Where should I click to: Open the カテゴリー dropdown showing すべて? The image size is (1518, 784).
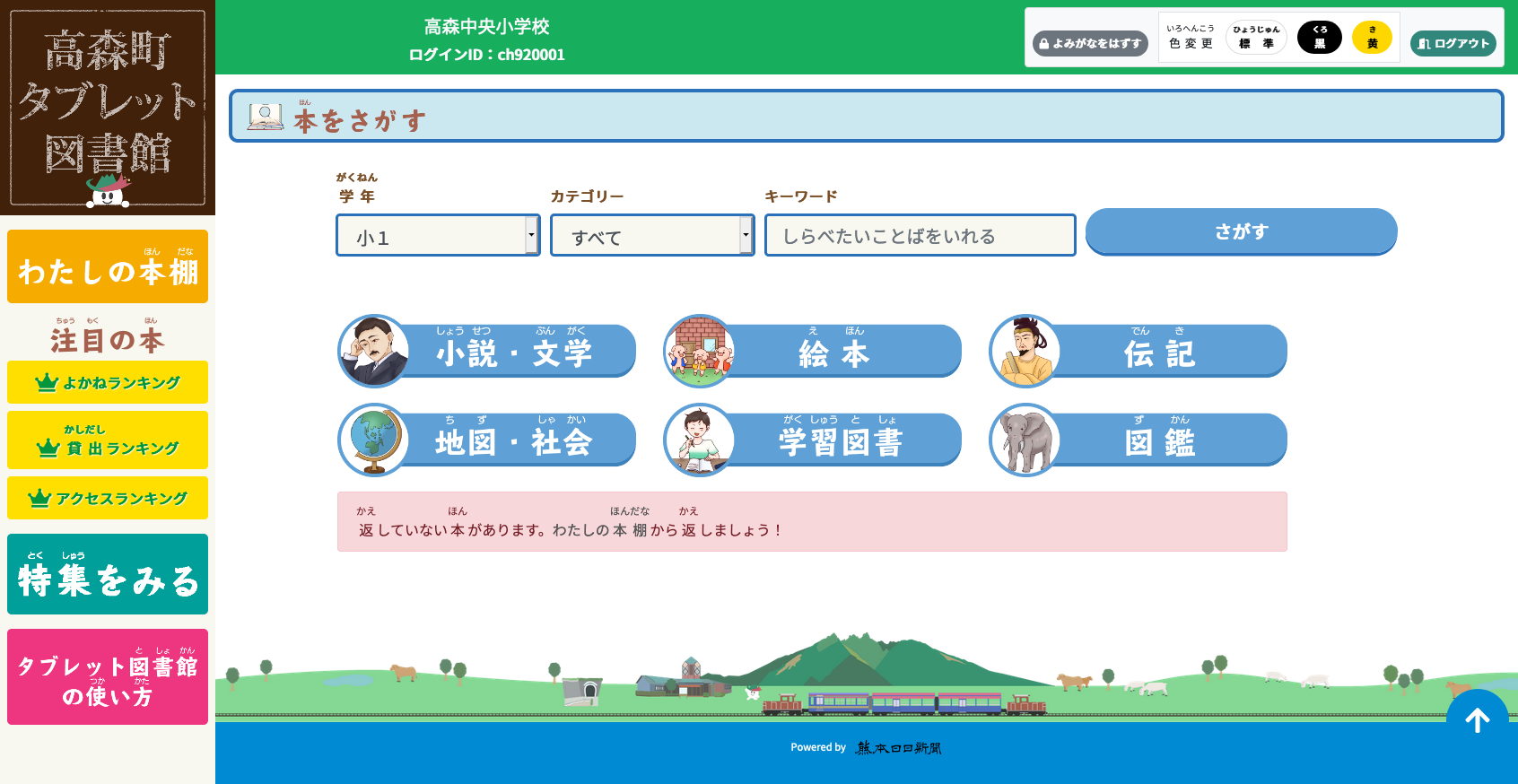point(652,236)
